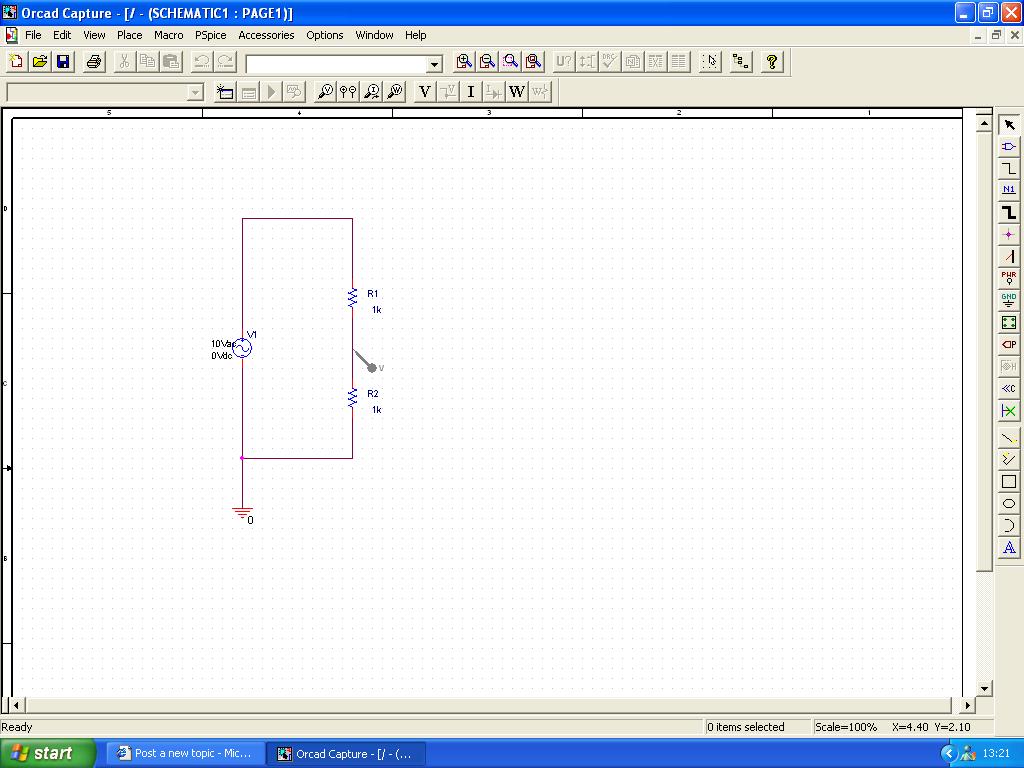This screenshot has width=1024, height=768.
Task: Select the Place Port tool
Action: coord(1009,345)
